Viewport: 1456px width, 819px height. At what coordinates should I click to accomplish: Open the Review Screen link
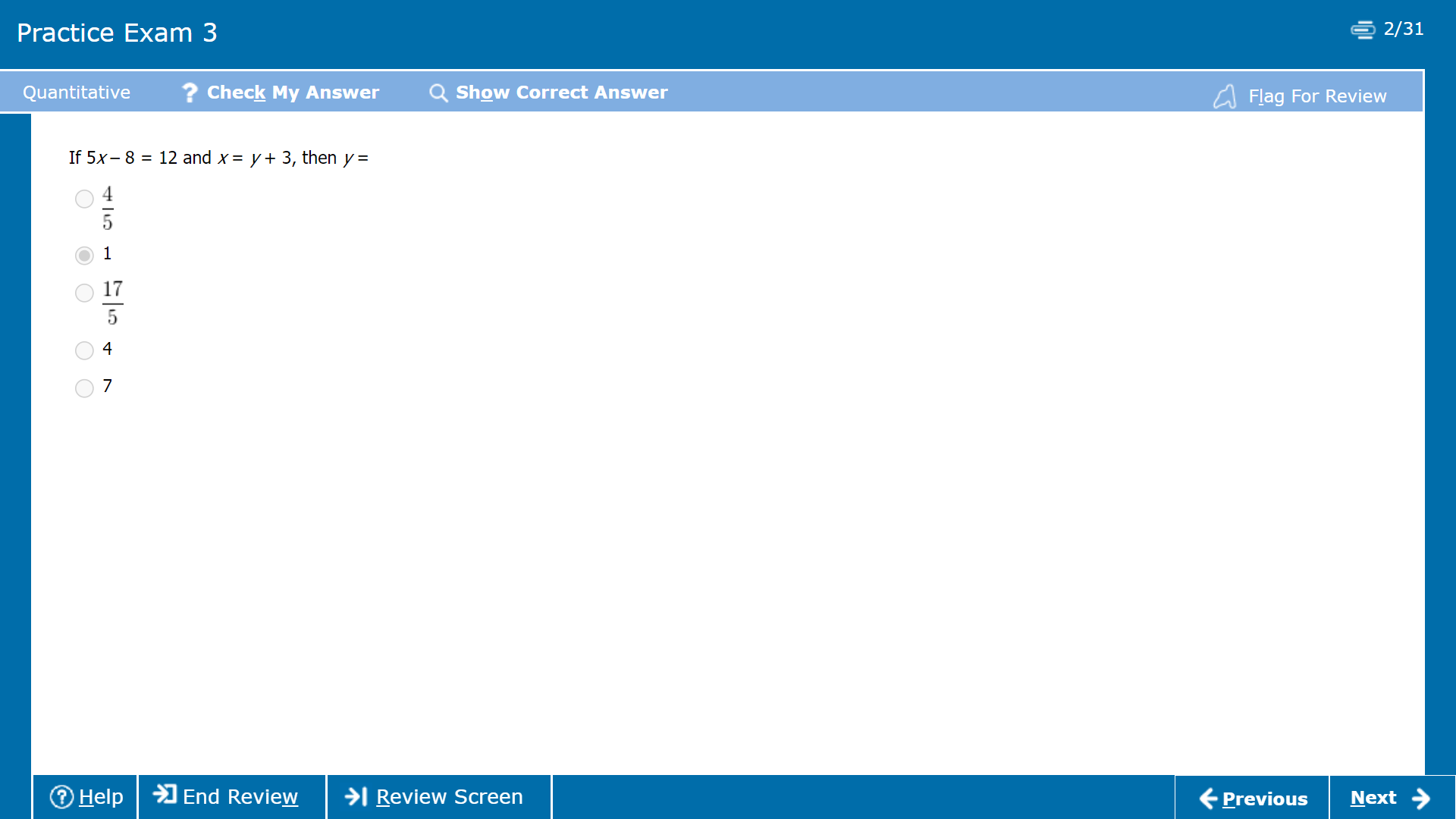click(x=449, y=797)
